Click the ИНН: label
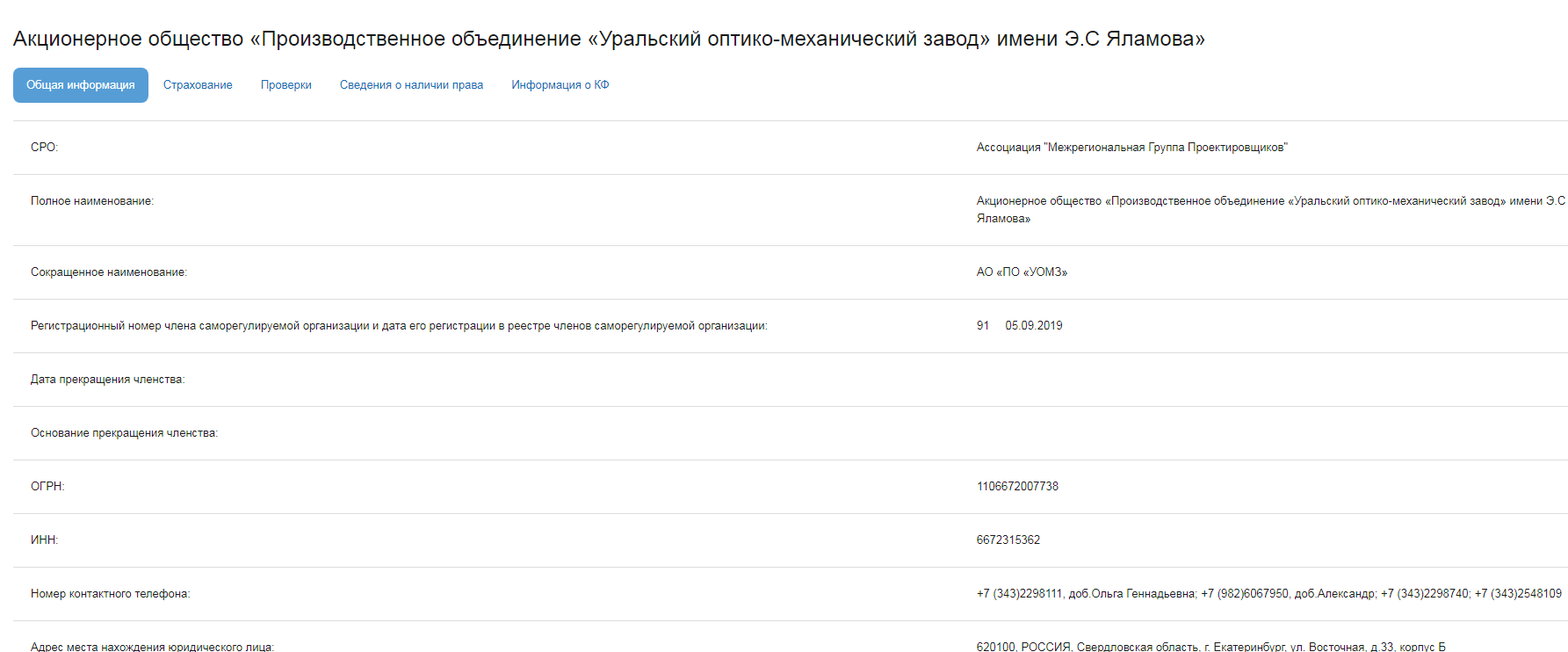The height and width of the screenshot is (652, 1568). pos(44,540)
